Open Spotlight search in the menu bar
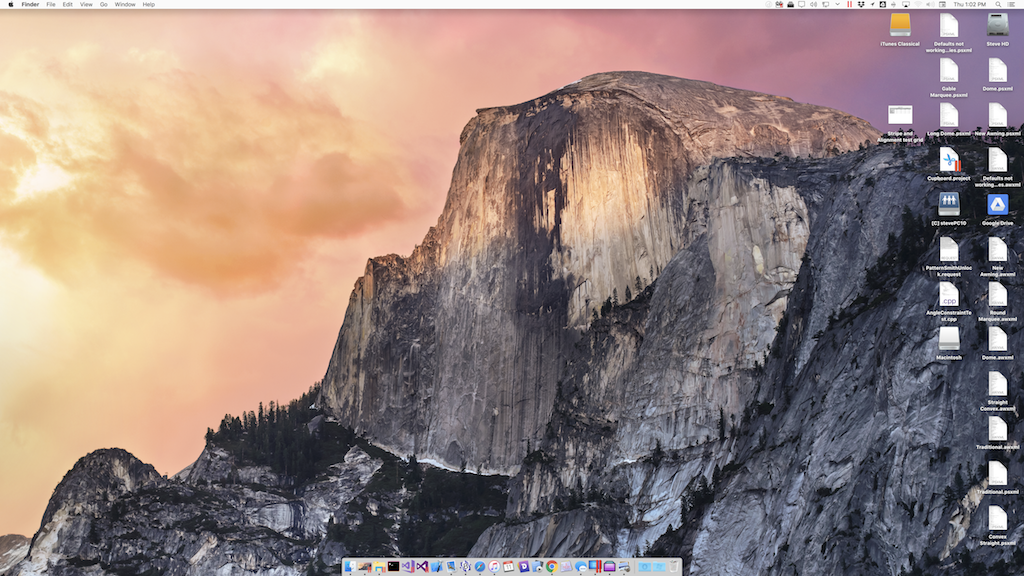Screen dimensions: 1024x576 click(999, 5)
